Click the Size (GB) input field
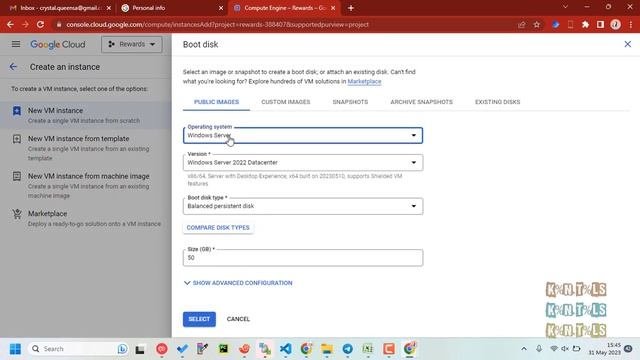Viewport: 640px width, 360px height. click(x=303, y=258)
